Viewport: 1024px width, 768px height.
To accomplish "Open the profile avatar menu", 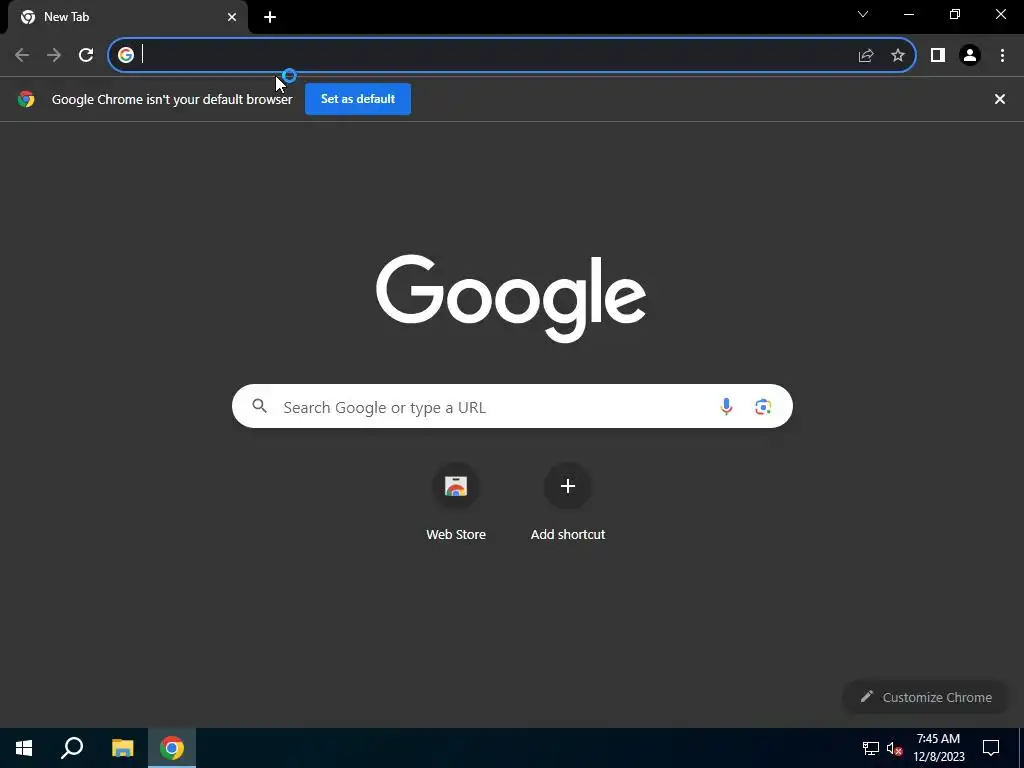I will [x=970, y=56].
